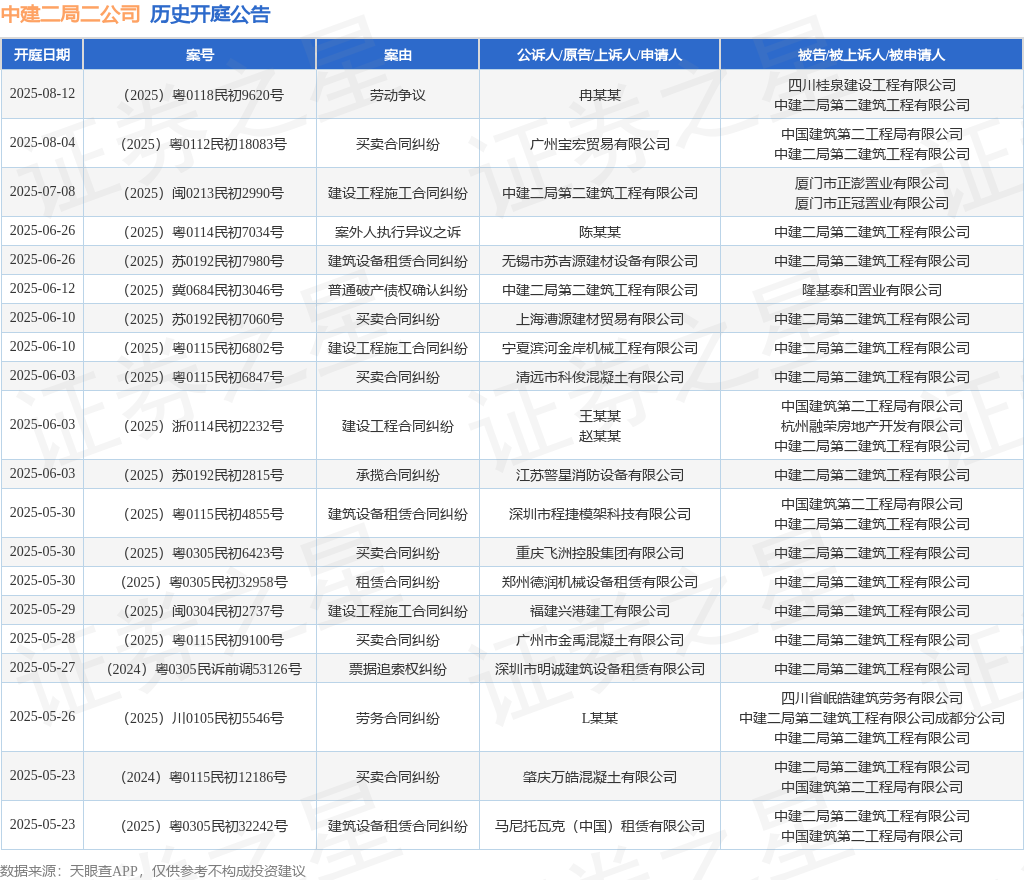Image resolution: width=1024 pixels, height=880 pixels.
Task: Click plaintiff 江苏警星消防设备有限公司
Action: click(600, 475)
